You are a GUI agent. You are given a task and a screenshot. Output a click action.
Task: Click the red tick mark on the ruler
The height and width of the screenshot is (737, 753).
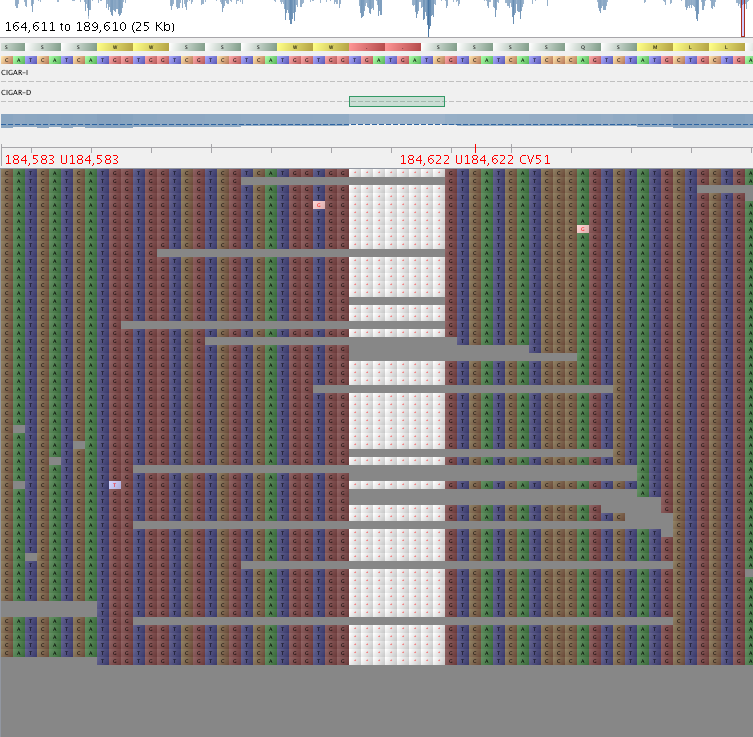[x=475, y=149]
